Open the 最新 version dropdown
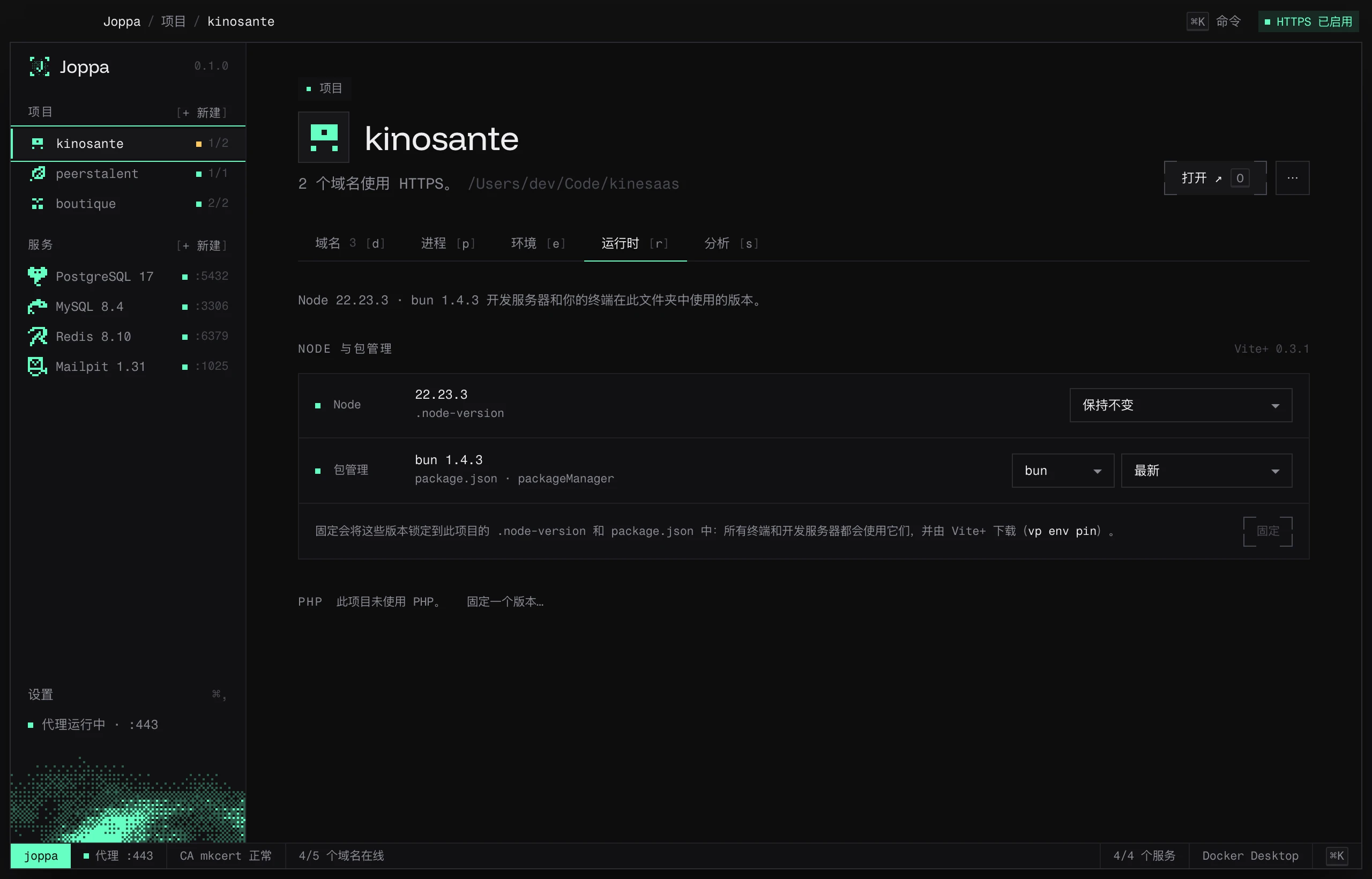1372x879 pixels. point(1206,471)
